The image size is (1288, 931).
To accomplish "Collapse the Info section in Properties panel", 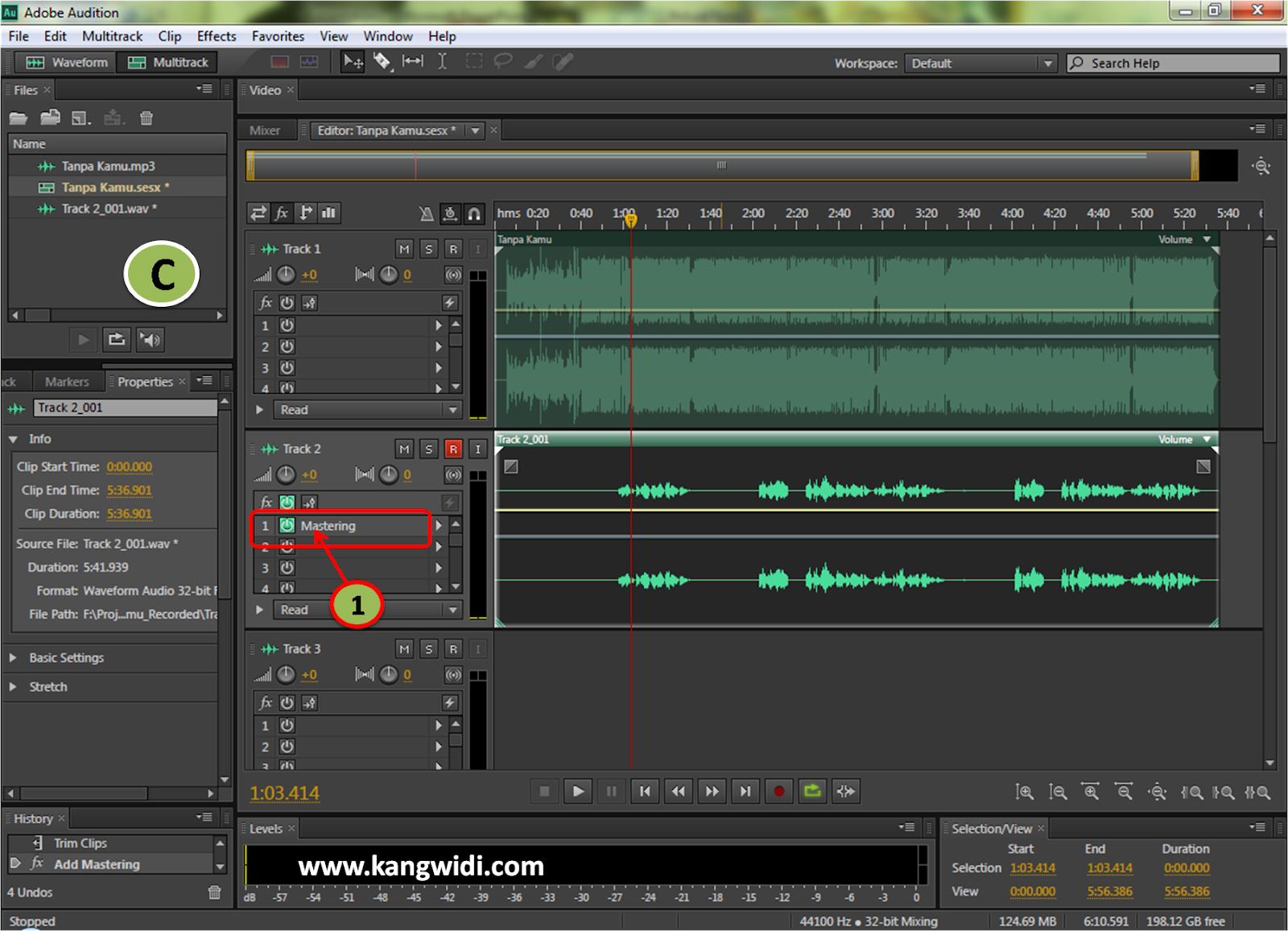I will tap(14, 439).
